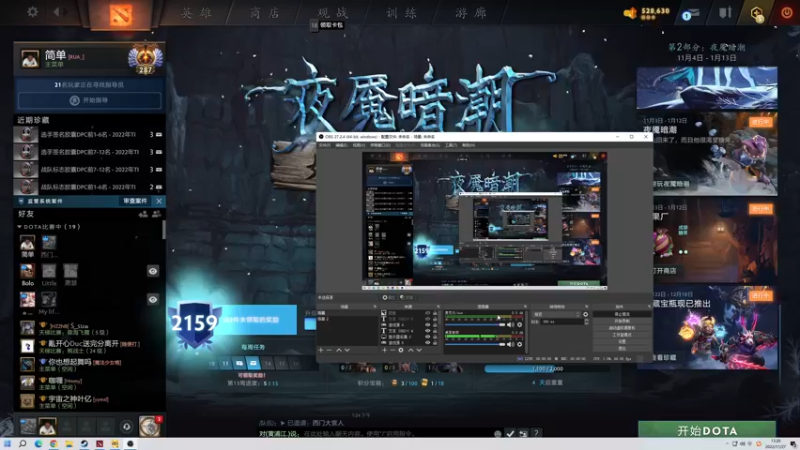Click the gold shards balance icon

coord(631,13)
